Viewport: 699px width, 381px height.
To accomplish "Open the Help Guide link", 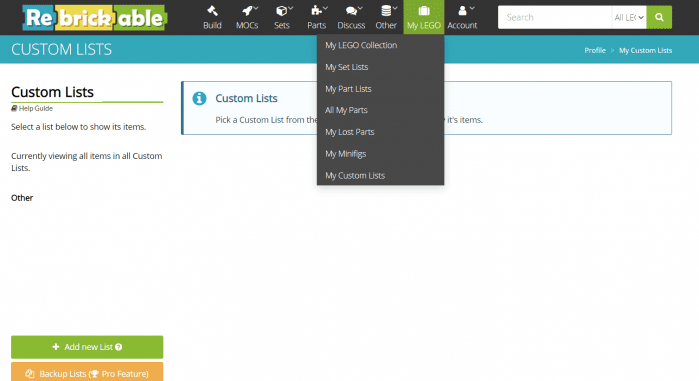I will point(32,108).
